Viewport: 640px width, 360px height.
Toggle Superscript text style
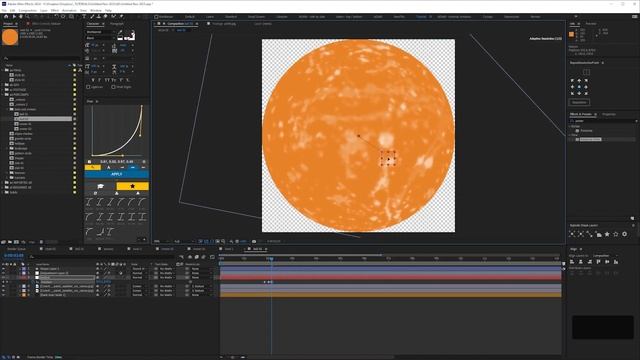(121, 80)
